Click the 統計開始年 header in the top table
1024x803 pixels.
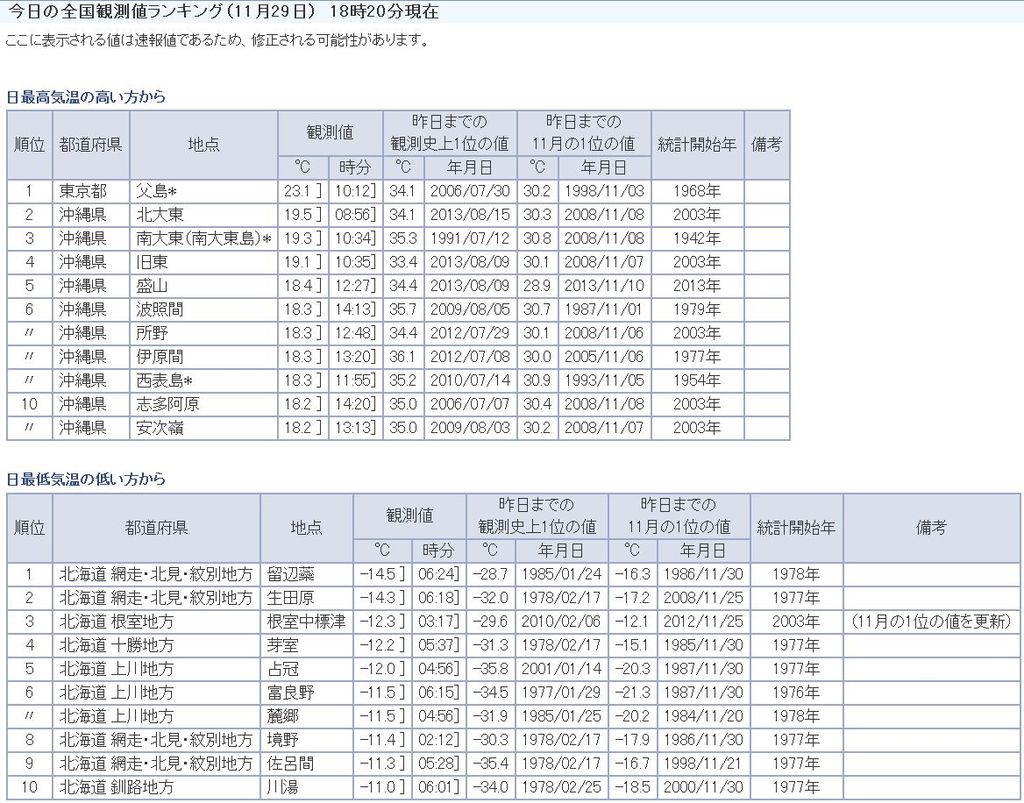point(697,144)
